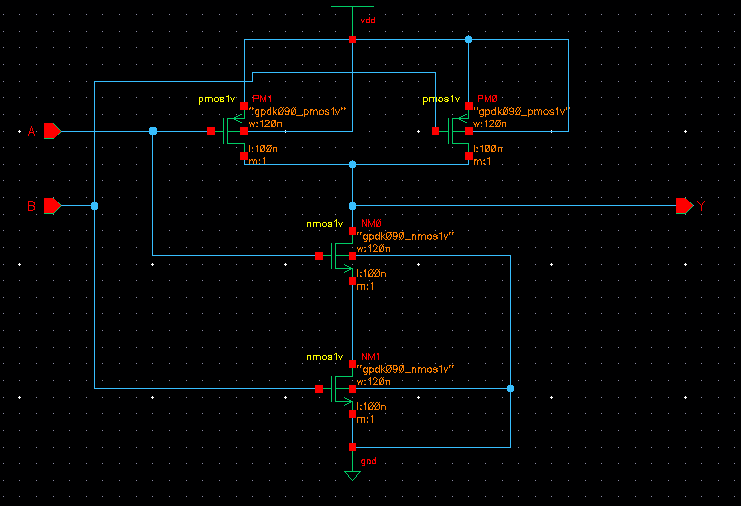Click the NM0 instance name label
This screenshot has height=506, width=741.
(371, 224)
